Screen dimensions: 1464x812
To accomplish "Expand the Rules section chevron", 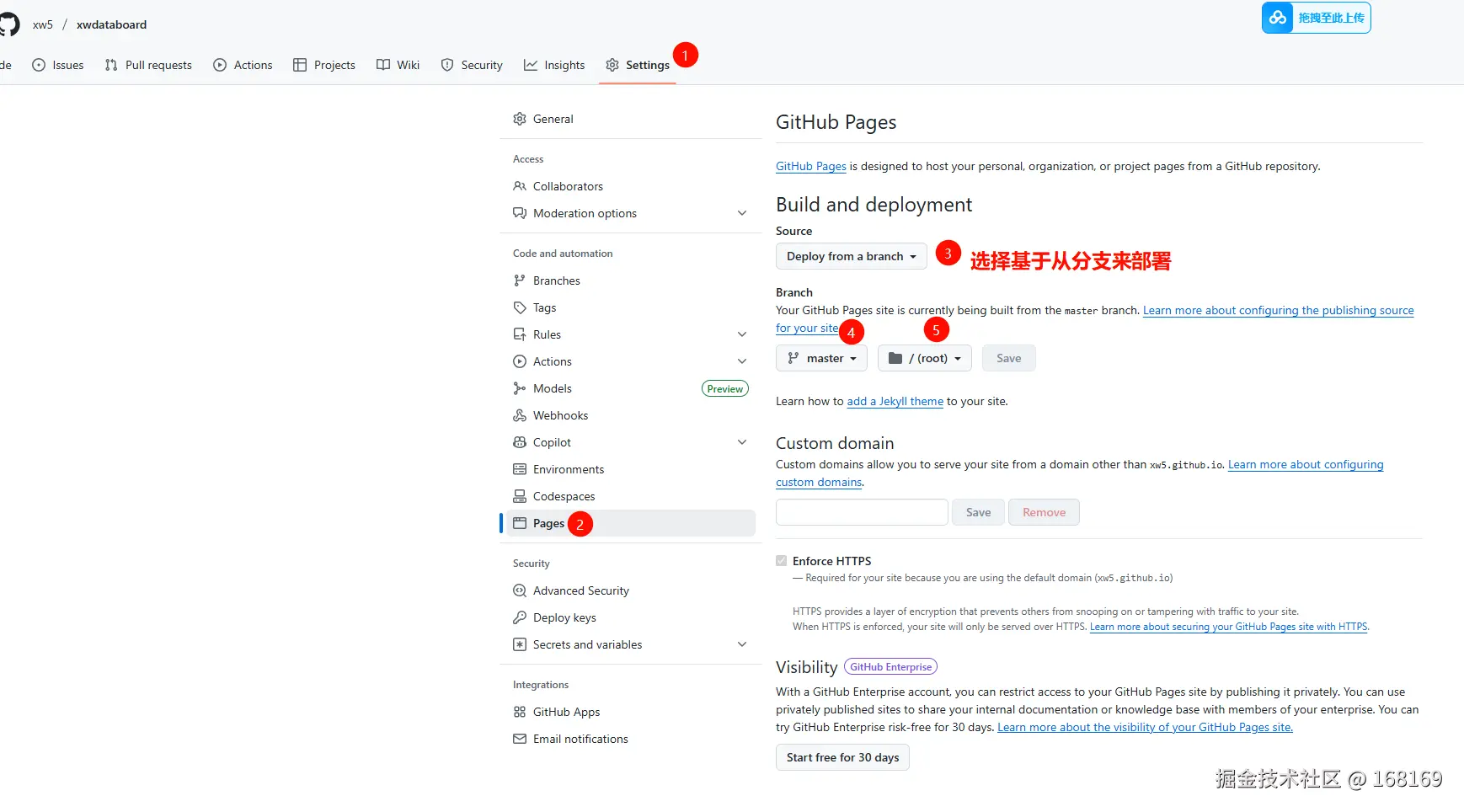I will tap(742, 334).
